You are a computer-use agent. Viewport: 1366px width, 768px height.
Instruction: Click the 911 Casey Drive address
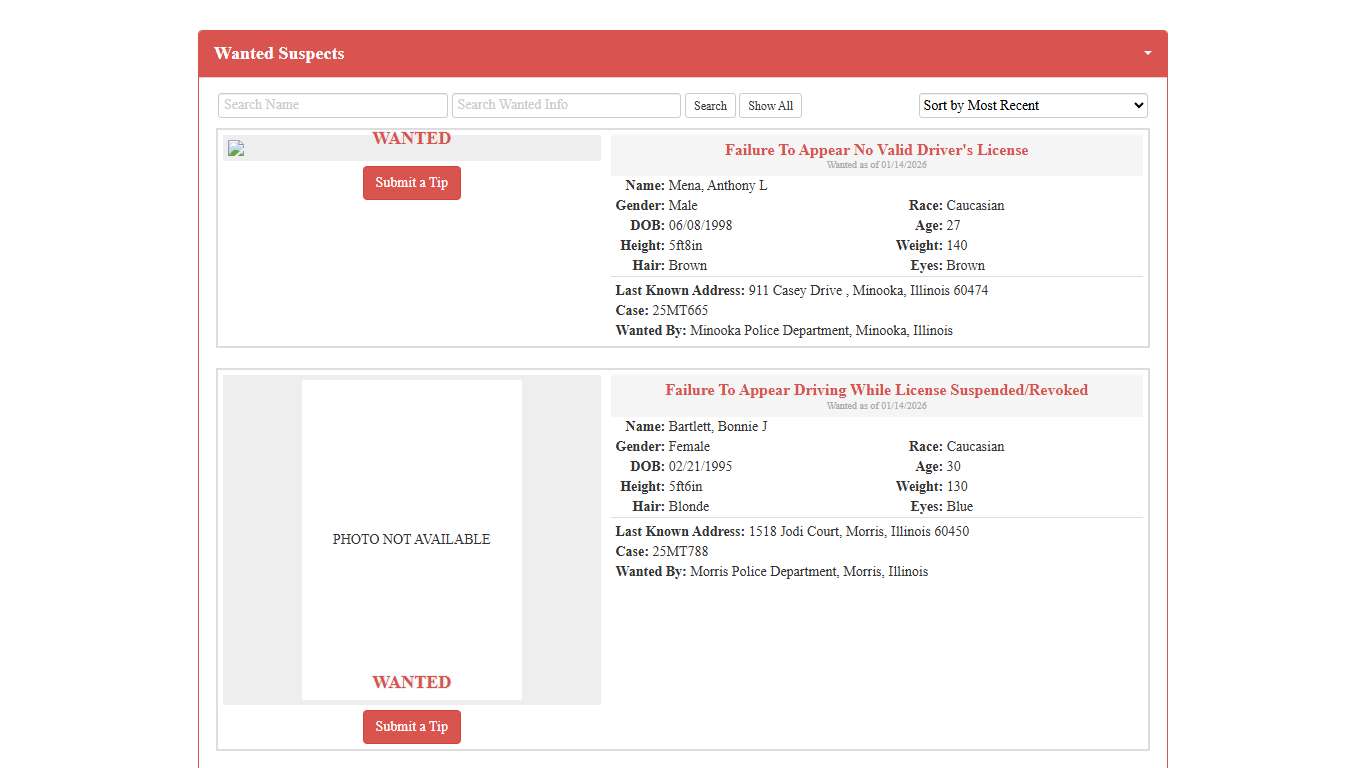tap(867, 291)
